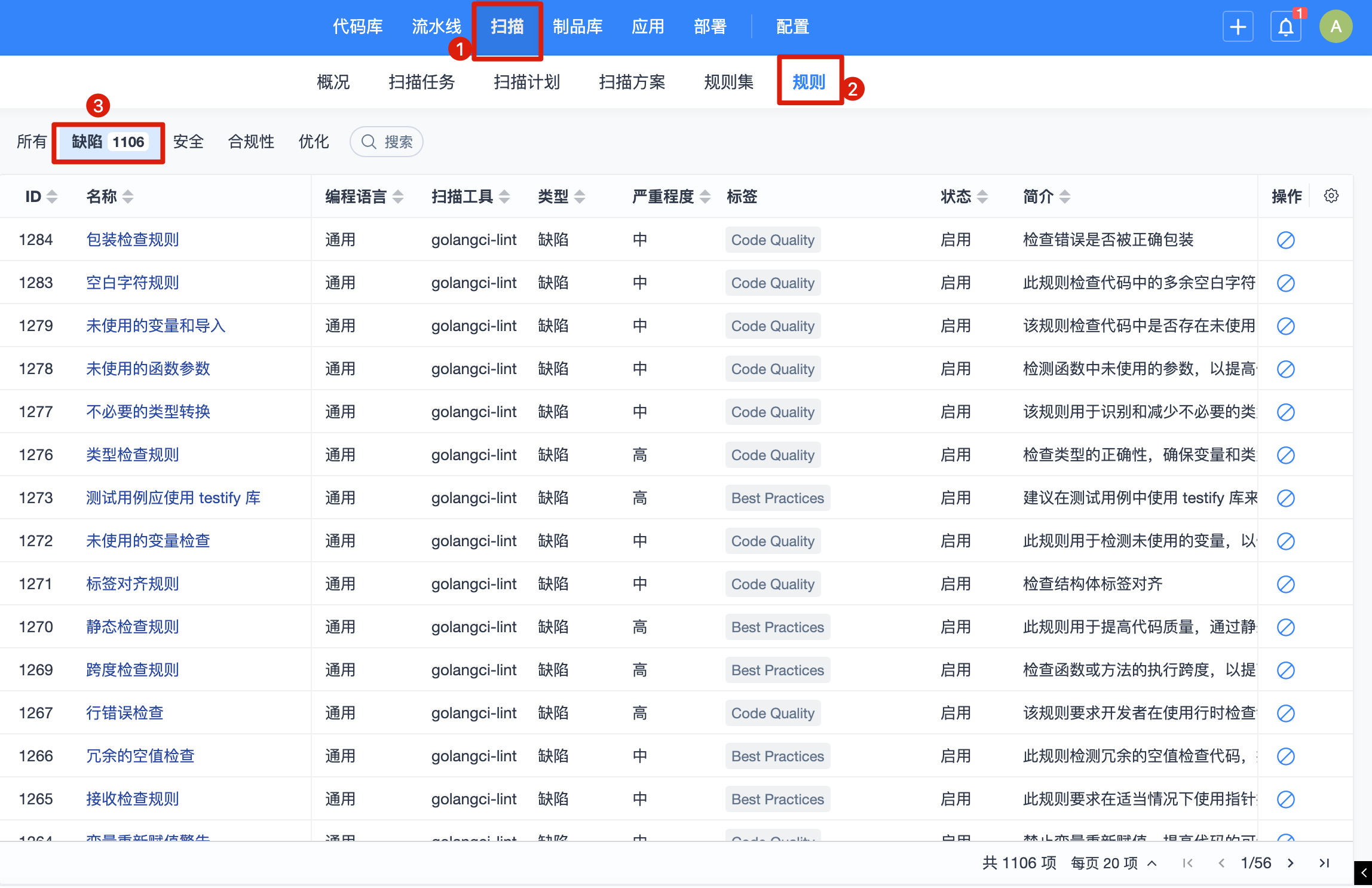Select the 安全 filter category
Viewport: 1372px width, 888px height.
[188, 142]
